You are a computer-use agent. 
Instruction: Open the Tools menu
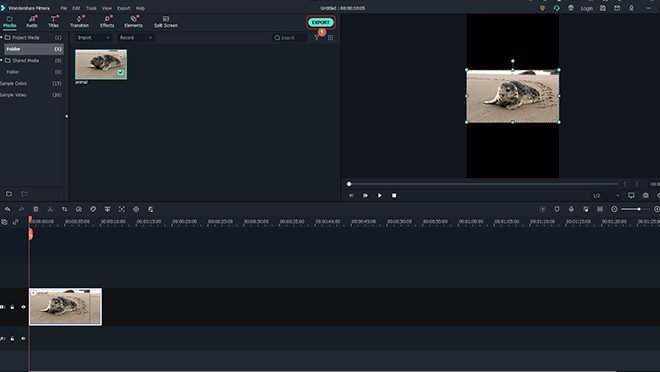click(91, 8)
